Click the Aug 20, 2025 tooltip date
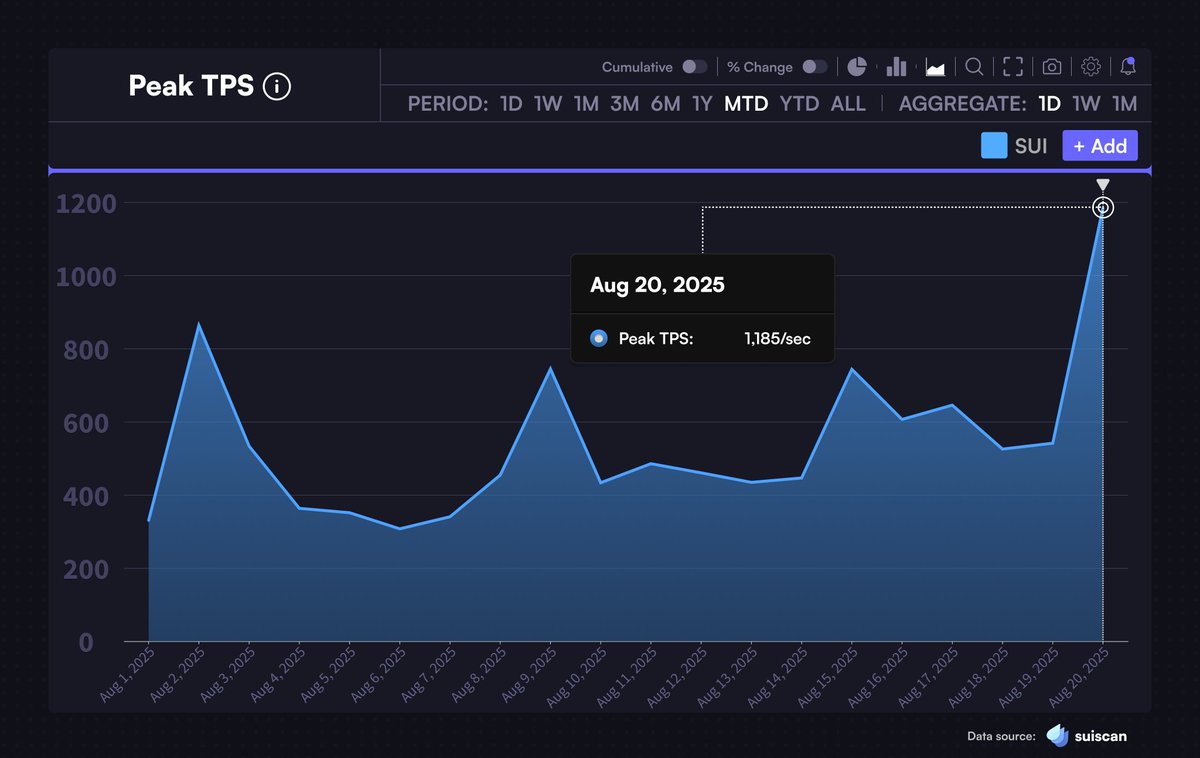 [x=657, y=285]
